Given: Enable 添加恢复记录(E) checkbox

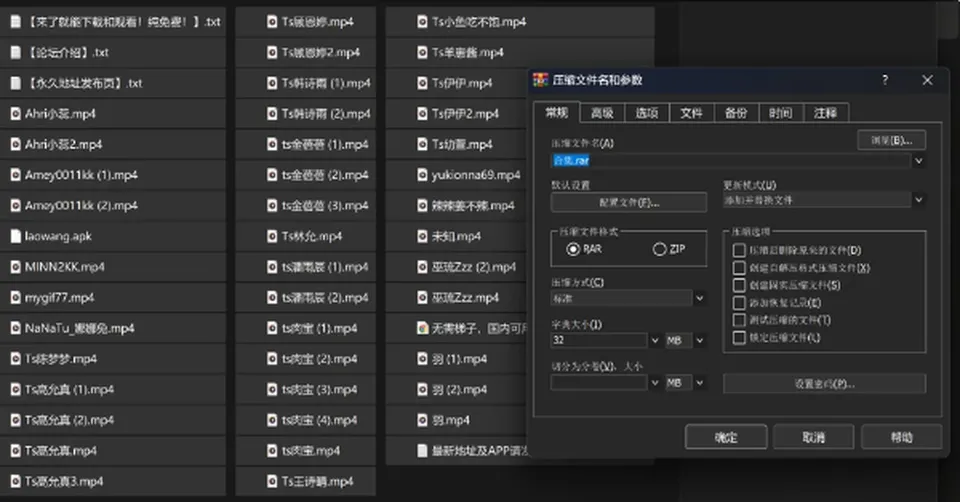Looking at the screenshot, I should click(x=739, y=302).
